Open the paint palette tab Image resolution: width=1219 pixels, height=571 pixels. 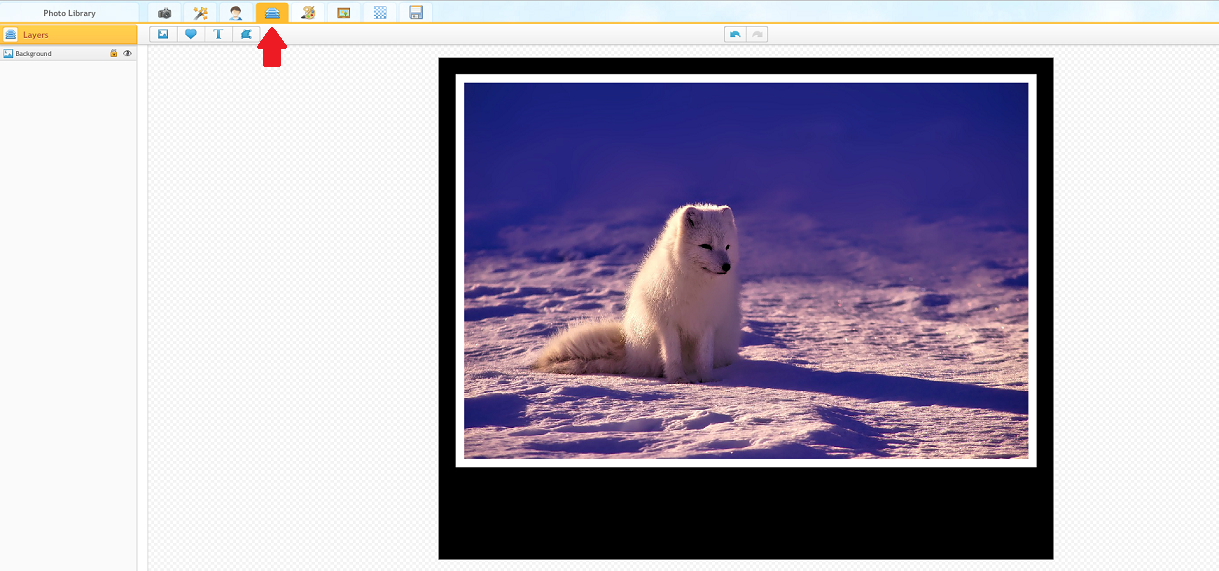click(x=308, y=13)
